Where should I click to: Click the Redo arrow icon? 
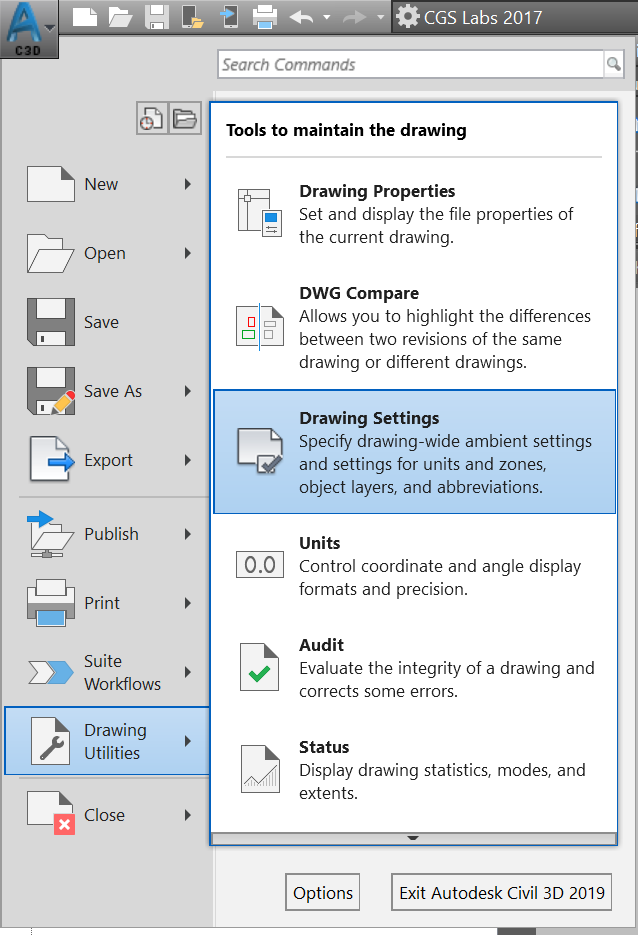point(354,17)
